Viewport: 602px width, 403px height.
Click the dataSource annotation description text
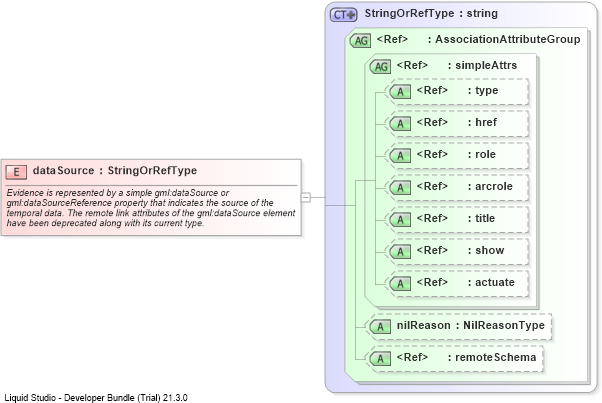(x=151, y=208)
